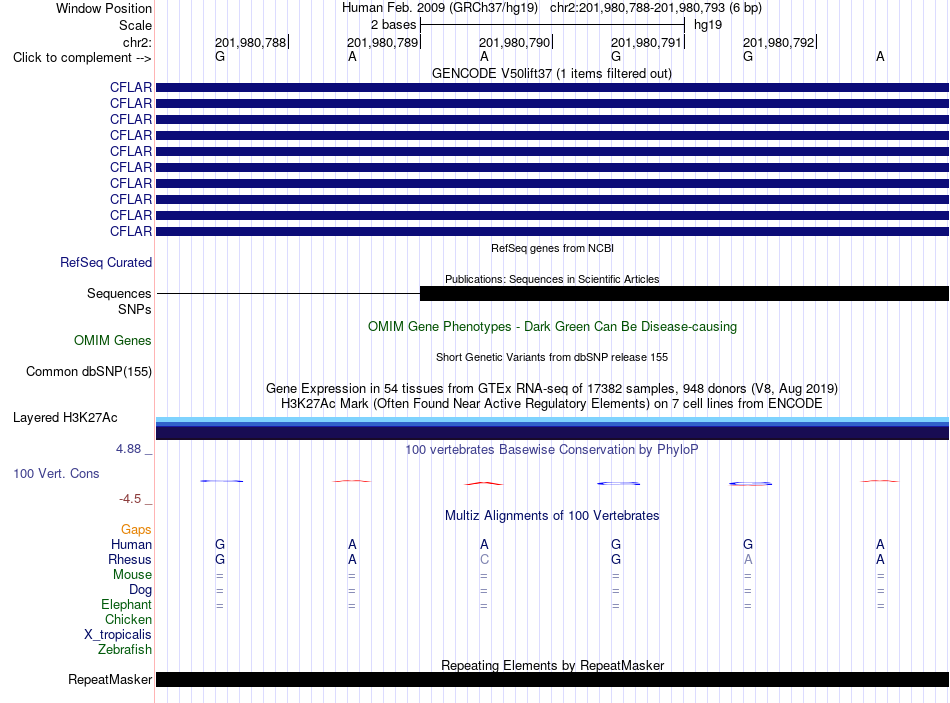Open 'RefSeq genes from NCBI' track title
950x703 pixels.
552,248
